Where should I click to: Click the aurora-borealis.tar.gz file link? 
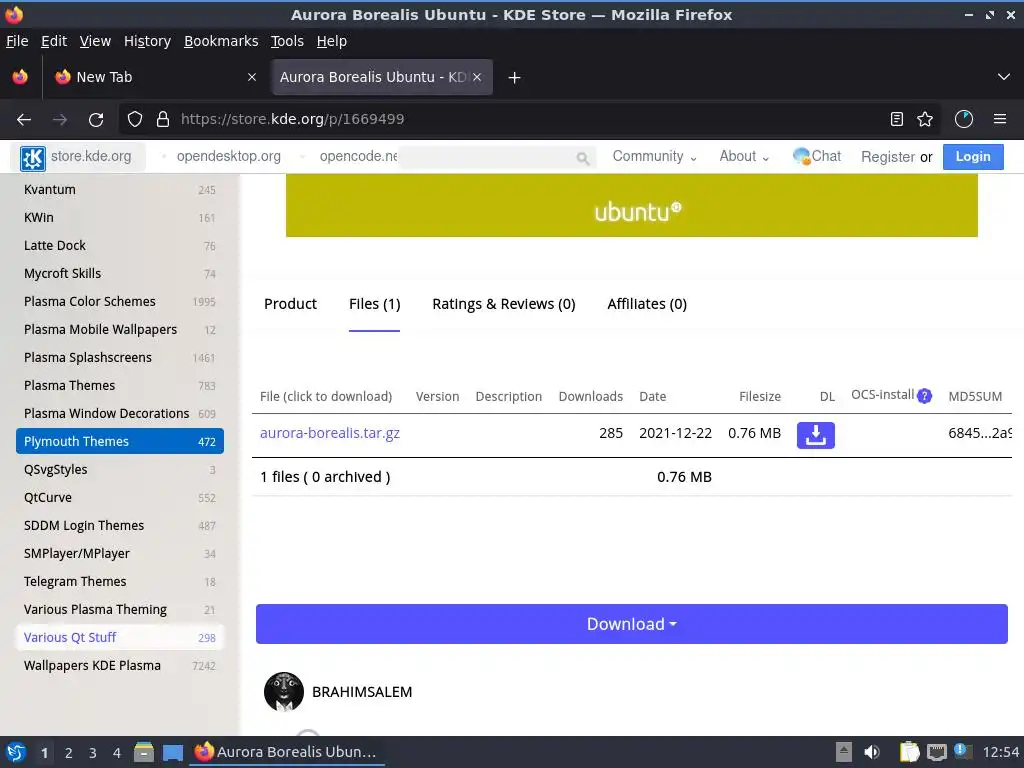point(330,433)
